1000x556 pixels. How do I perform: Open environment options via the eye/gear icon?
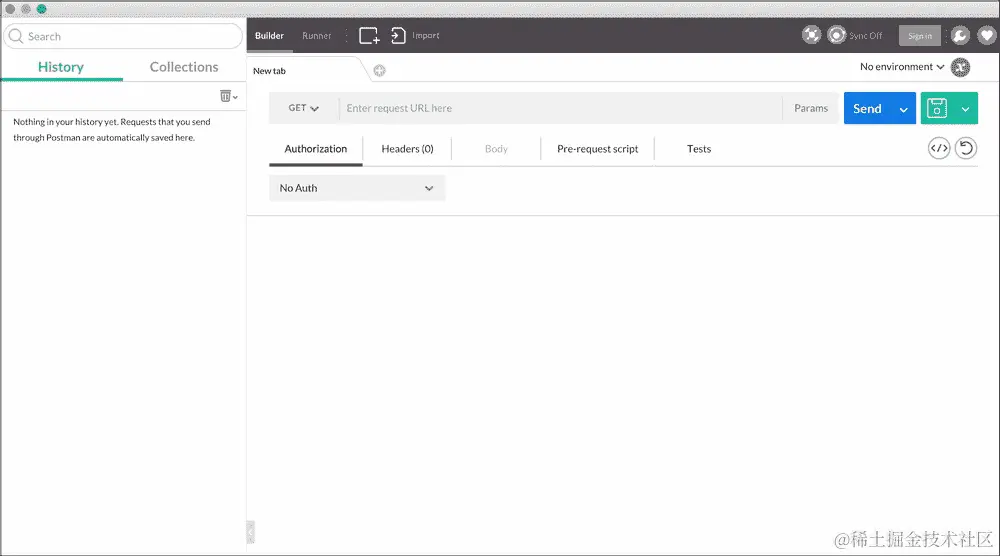pos(960,67)
